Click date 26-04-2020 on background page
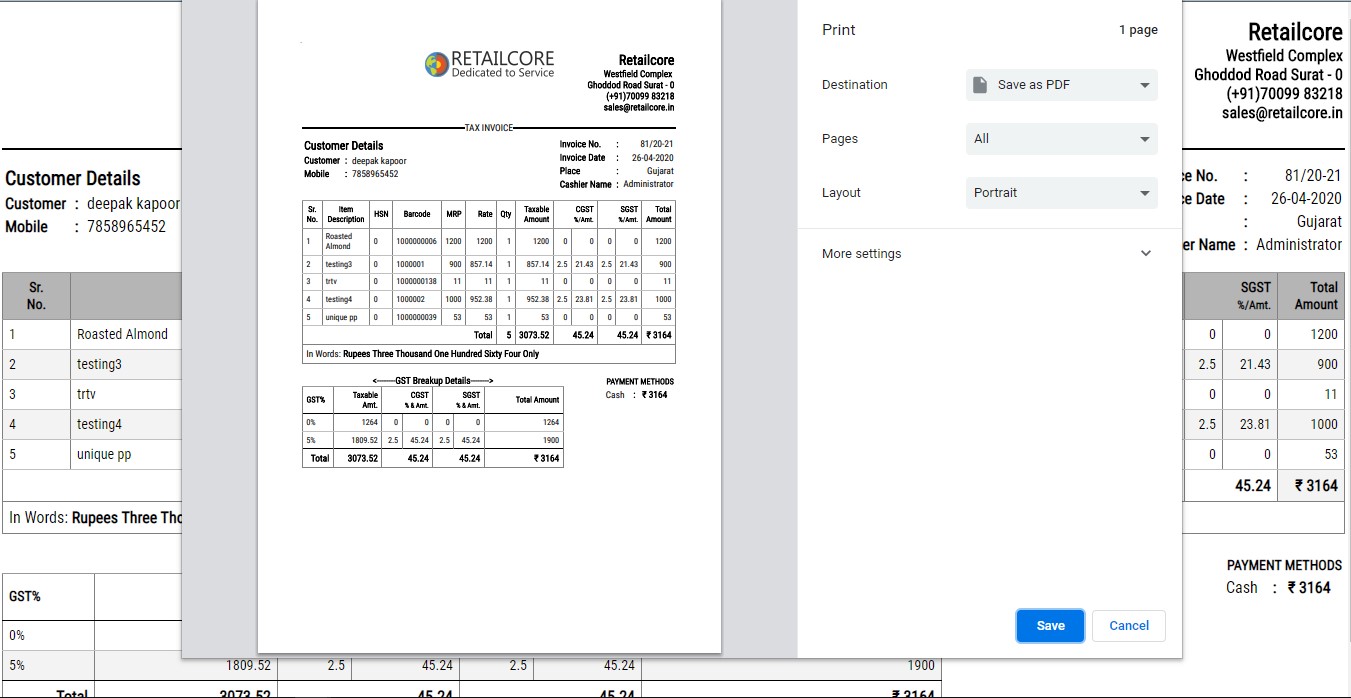This screenshot has width=1351, height=698. tap(1306, 199)
